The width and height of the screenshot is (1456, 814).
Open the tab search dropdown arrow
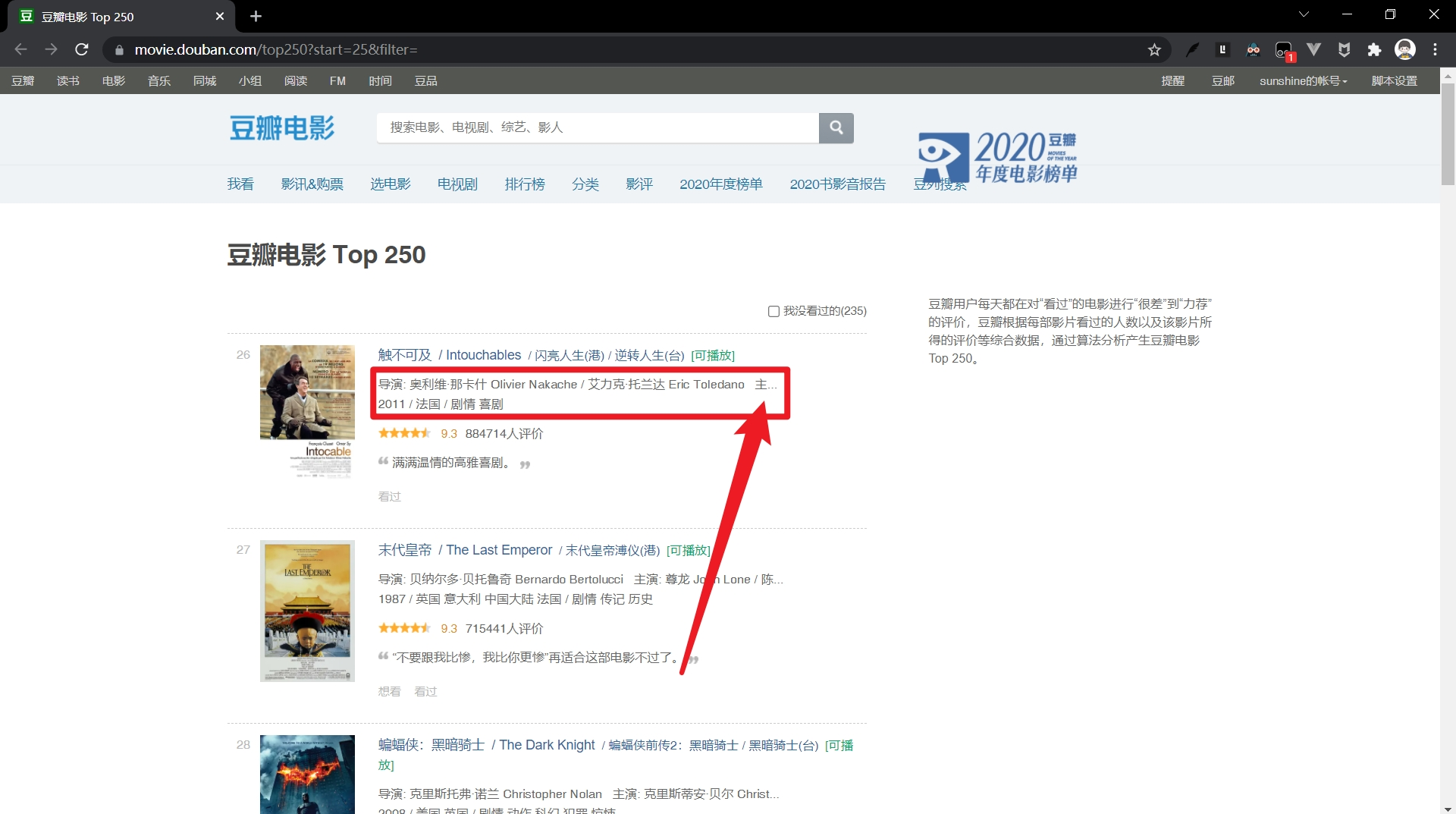[x=1304, y=14]
